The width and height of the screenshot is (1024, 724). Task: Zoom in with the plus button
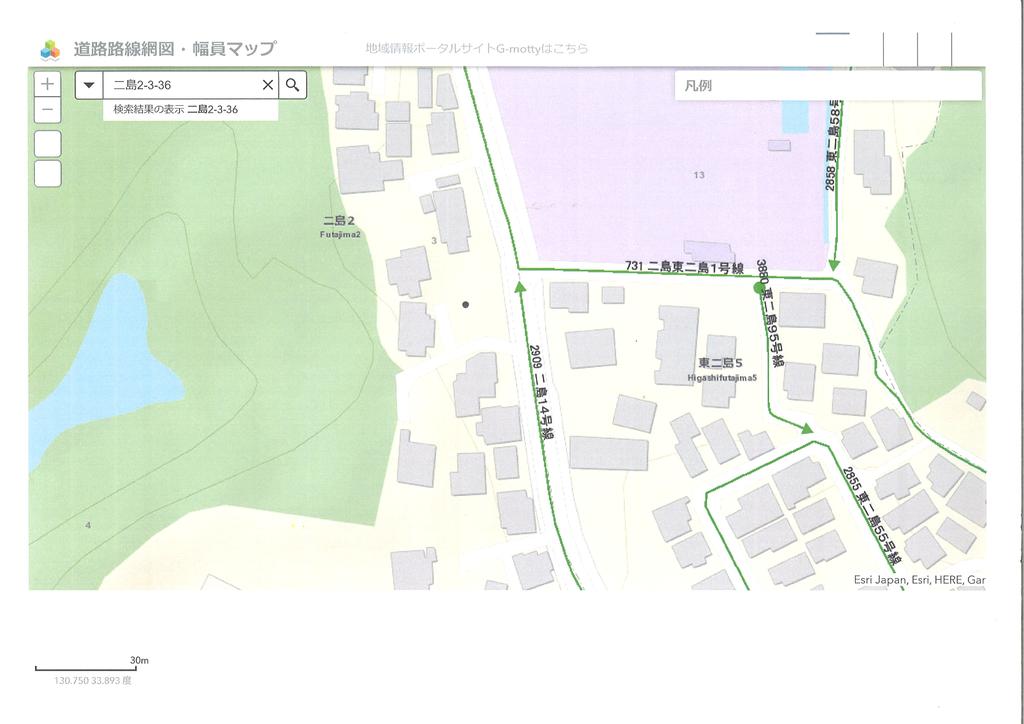[47, 84]
